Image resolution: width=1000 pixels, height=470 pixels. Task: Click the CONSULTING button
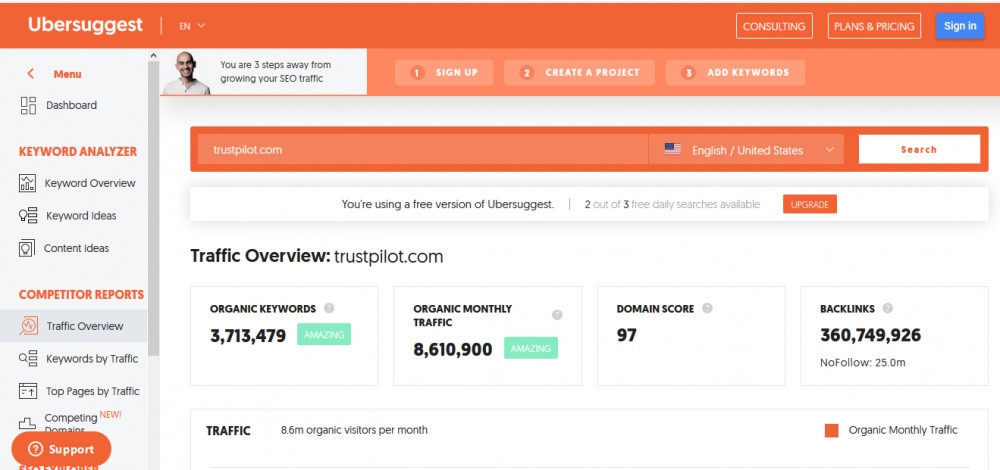774,26
